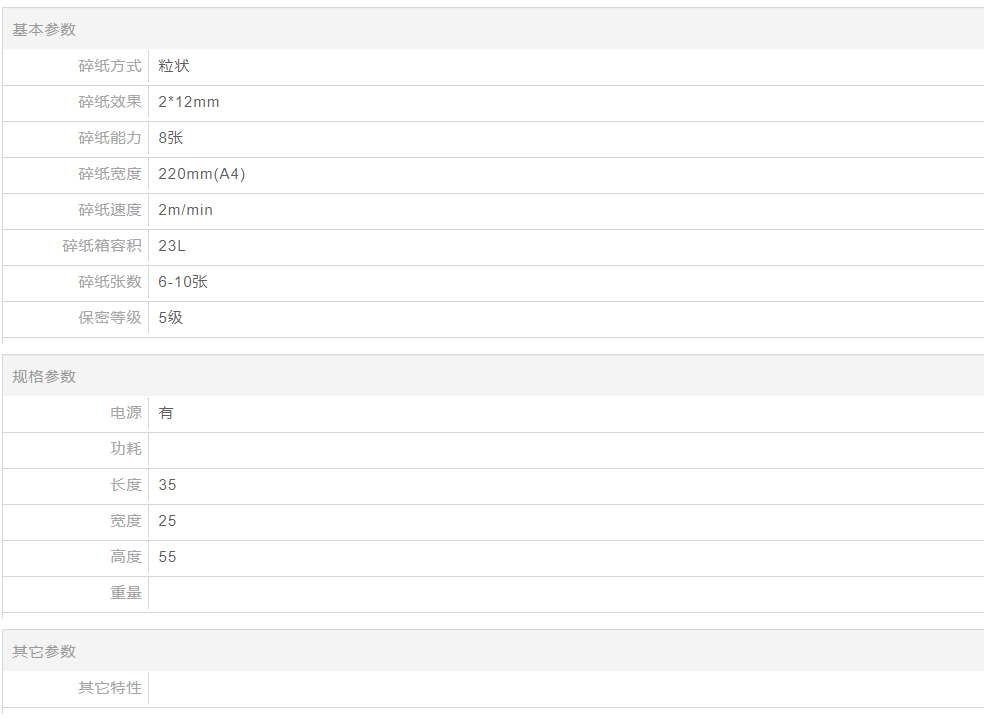Click the 2m/min speed value
Image resolution: width=990 pixels, height=719 pixels.
click(186, 210)
